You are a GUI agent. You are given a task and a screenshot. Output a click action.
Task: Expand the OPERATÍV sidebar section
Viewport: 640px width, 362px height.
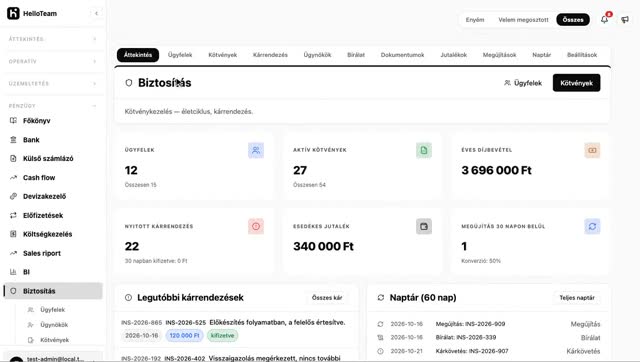click(53, 62)
